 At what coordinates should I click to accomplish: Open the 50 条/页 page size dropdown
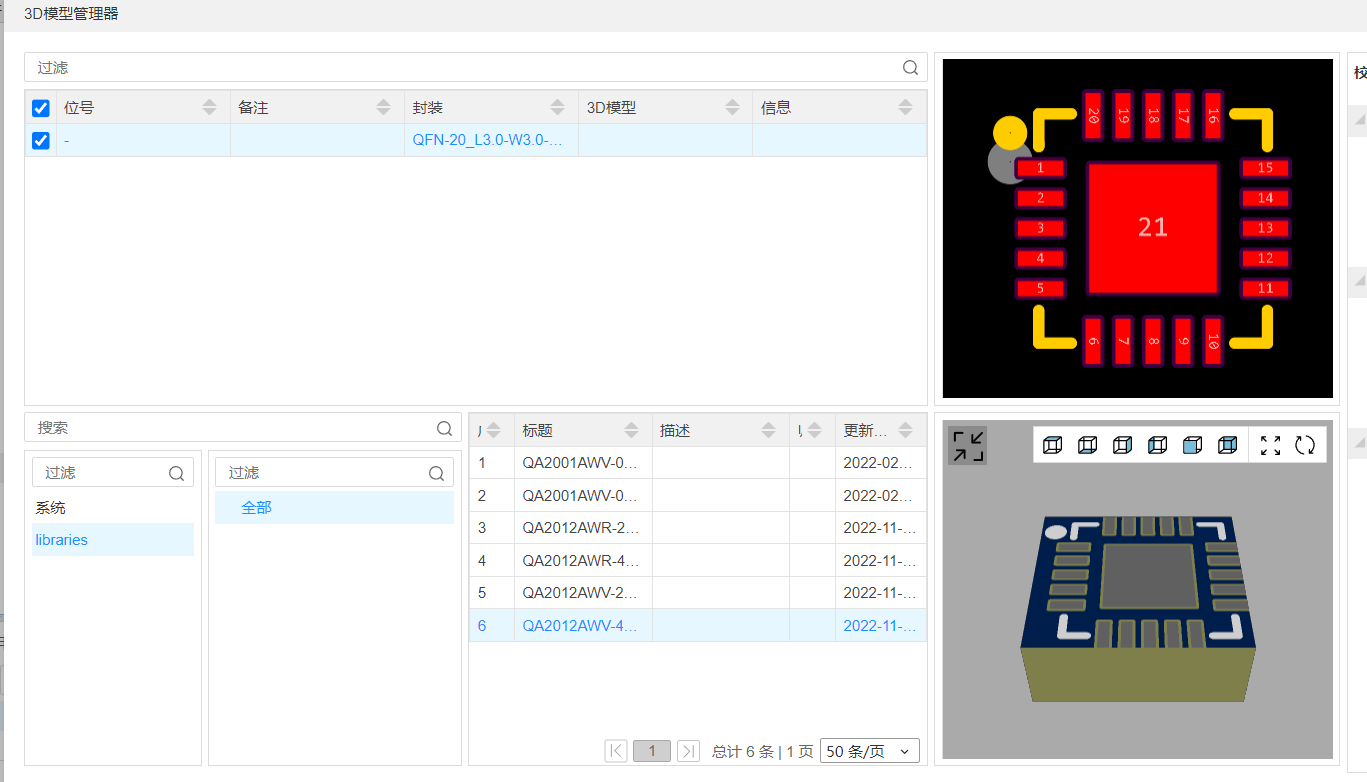[x=868, y=751]
